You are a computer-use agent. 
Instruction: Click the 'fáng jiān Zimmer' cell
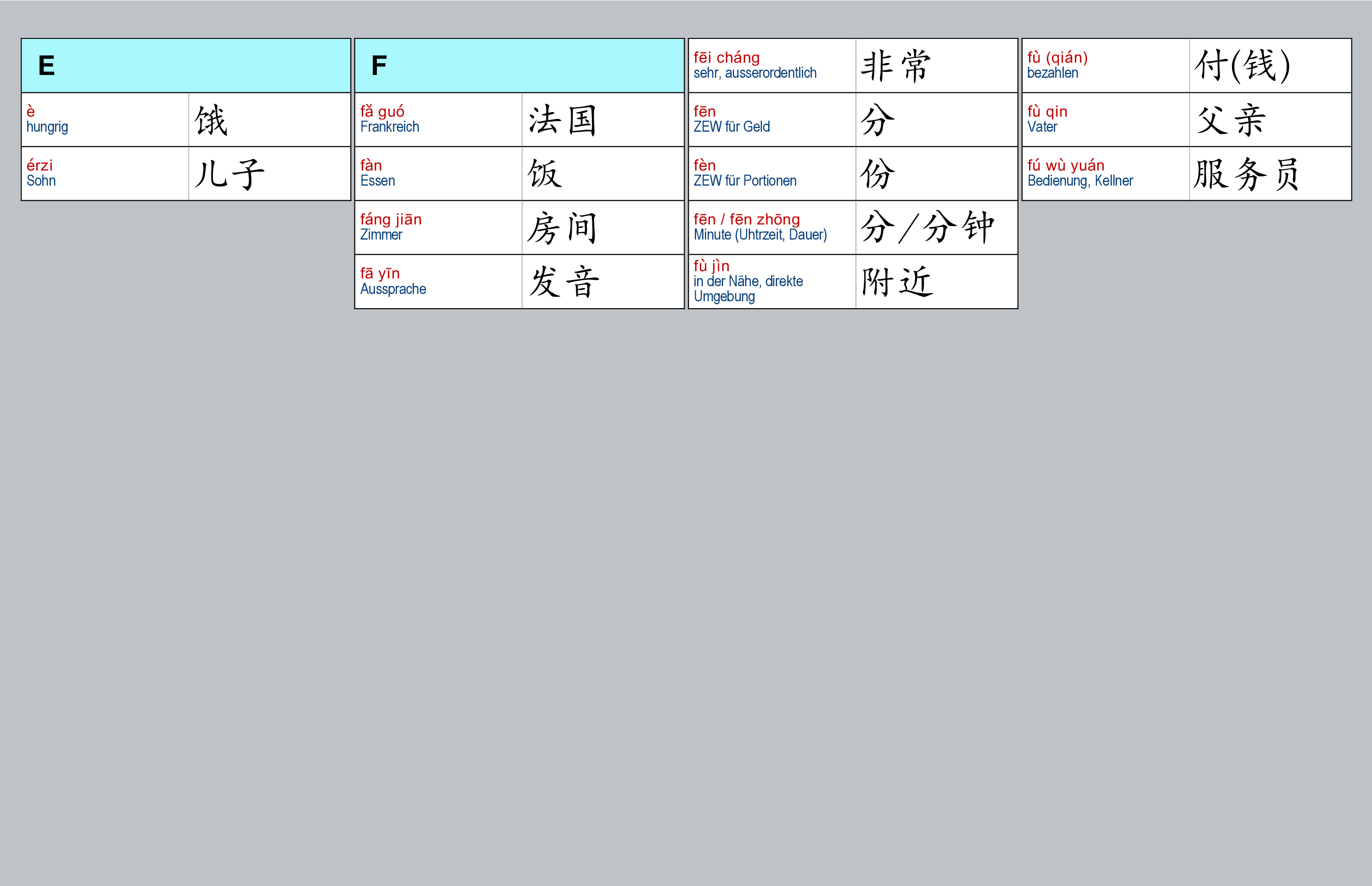click(x=438, y=227)
